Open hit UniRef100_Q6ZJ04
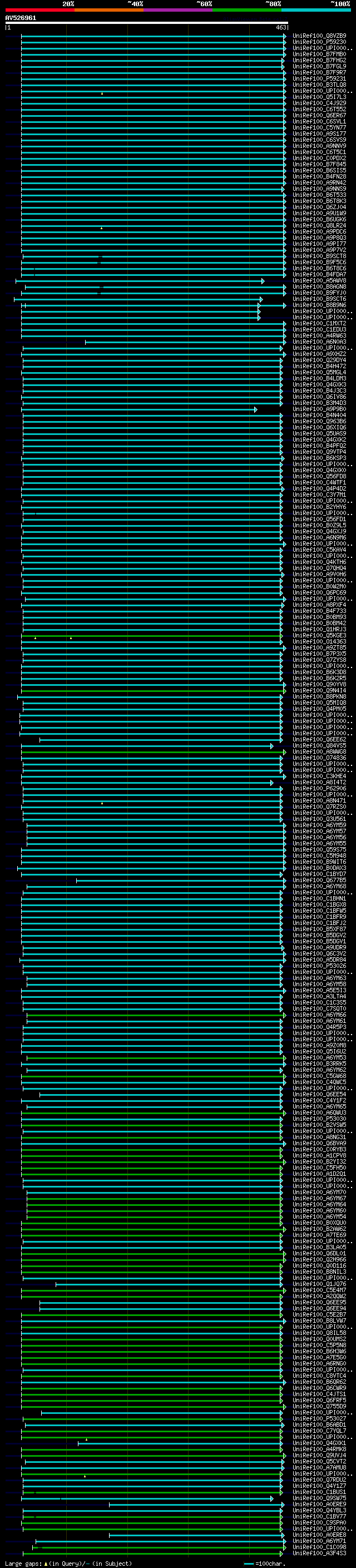Viewport: 356px width, 1568px height. pos(319,207)
